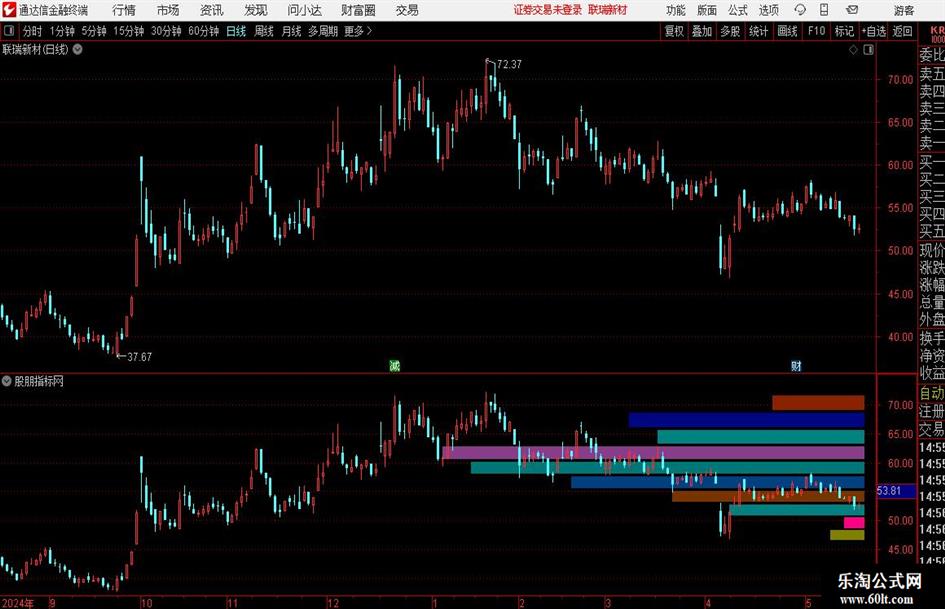The height and width of the screenshot is (609, 945).
Task: Click the diamond icon at chart top right
Action: (x=853, y=50)
